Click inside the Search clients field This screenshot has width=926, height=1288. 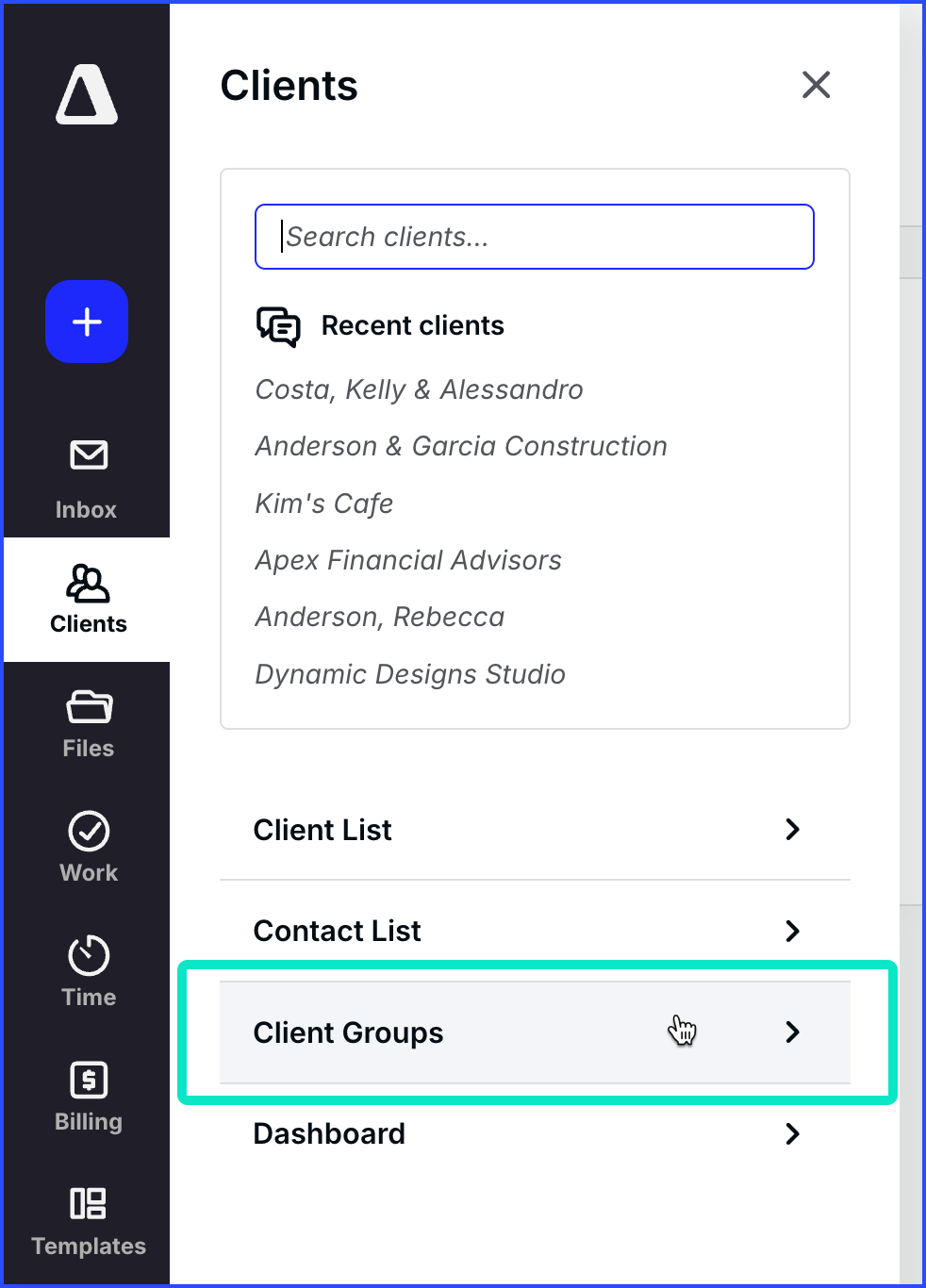pyautogui.click(x=534, y=237)
